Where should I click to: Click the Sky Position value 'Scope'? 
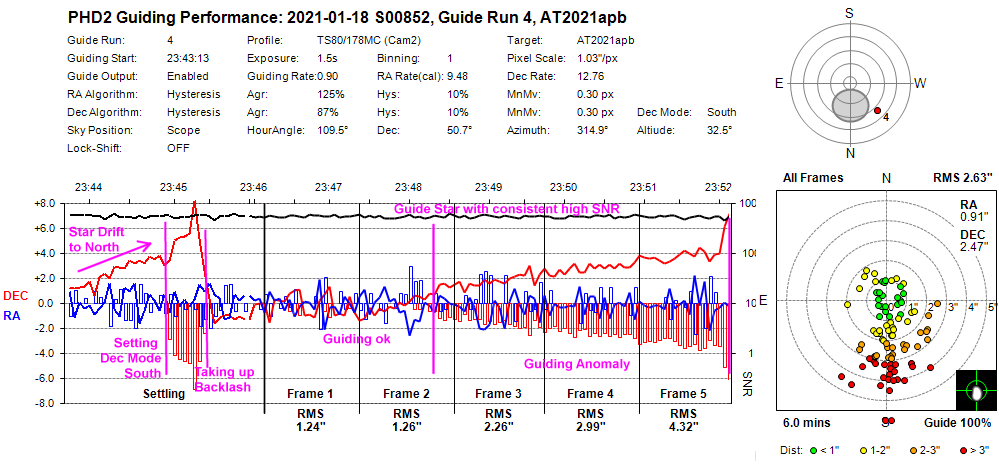(x=183, y=130)
